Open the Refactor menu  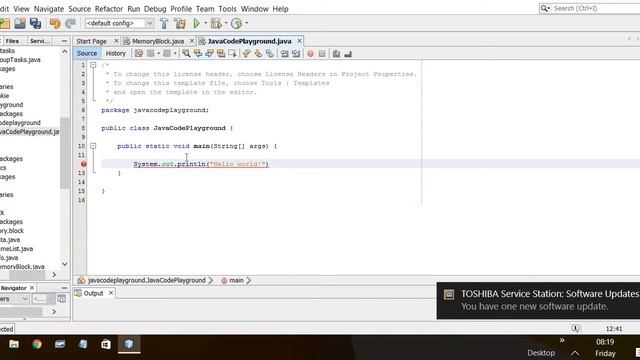[109, 9]
